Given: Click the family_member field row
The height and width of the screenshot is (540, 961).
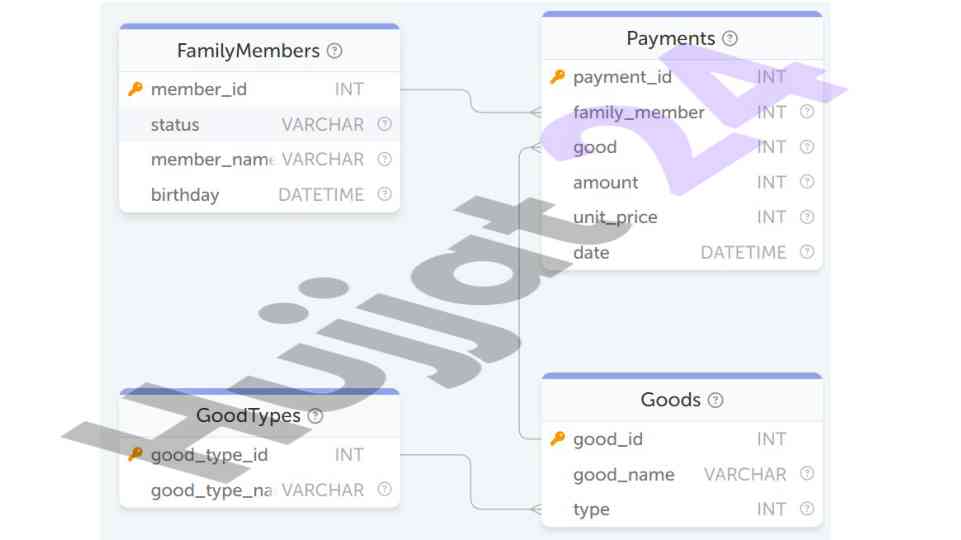Looking at the screenshot, I should (682, 112).
